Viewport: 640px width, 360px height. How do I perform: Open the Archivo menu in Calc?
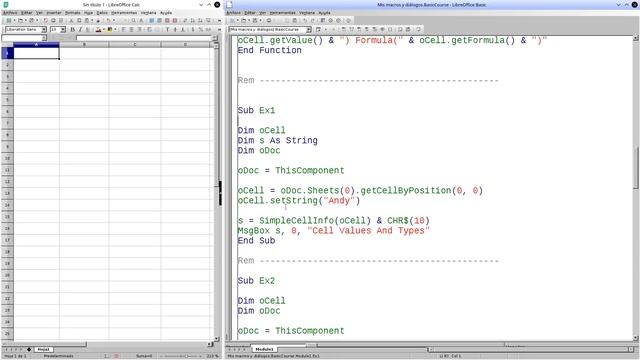10,13
